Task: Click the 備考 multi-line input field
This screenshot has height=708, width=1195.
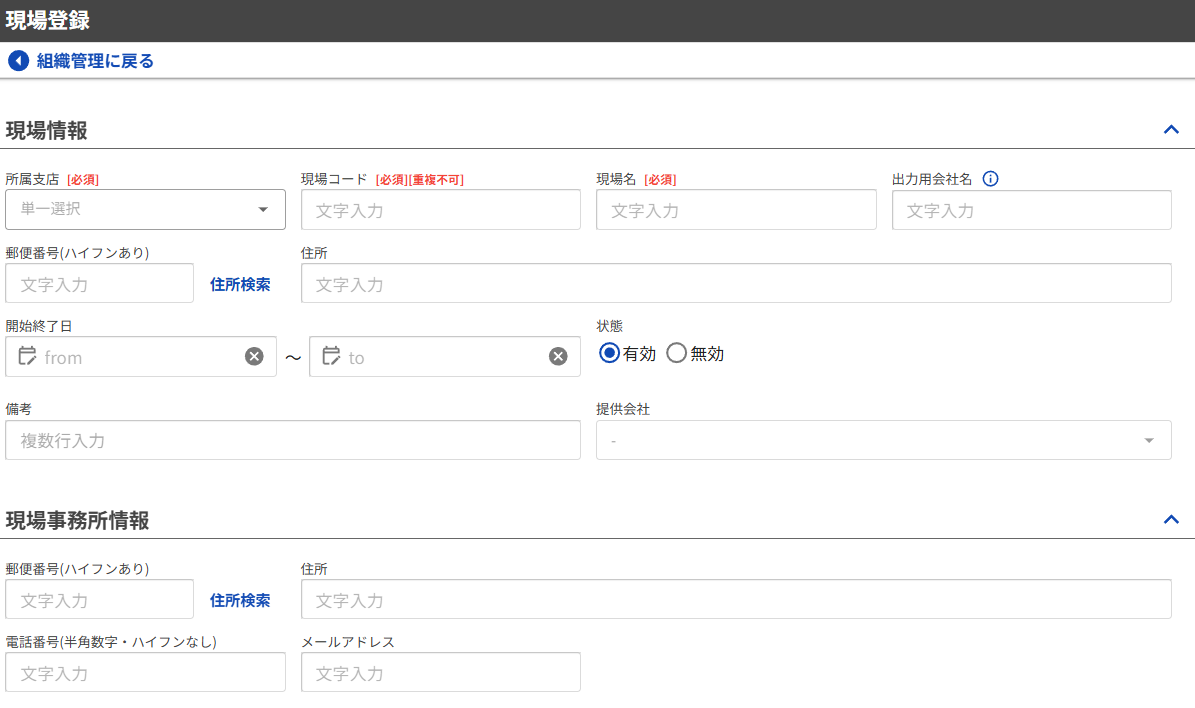Action: (292, 440)
